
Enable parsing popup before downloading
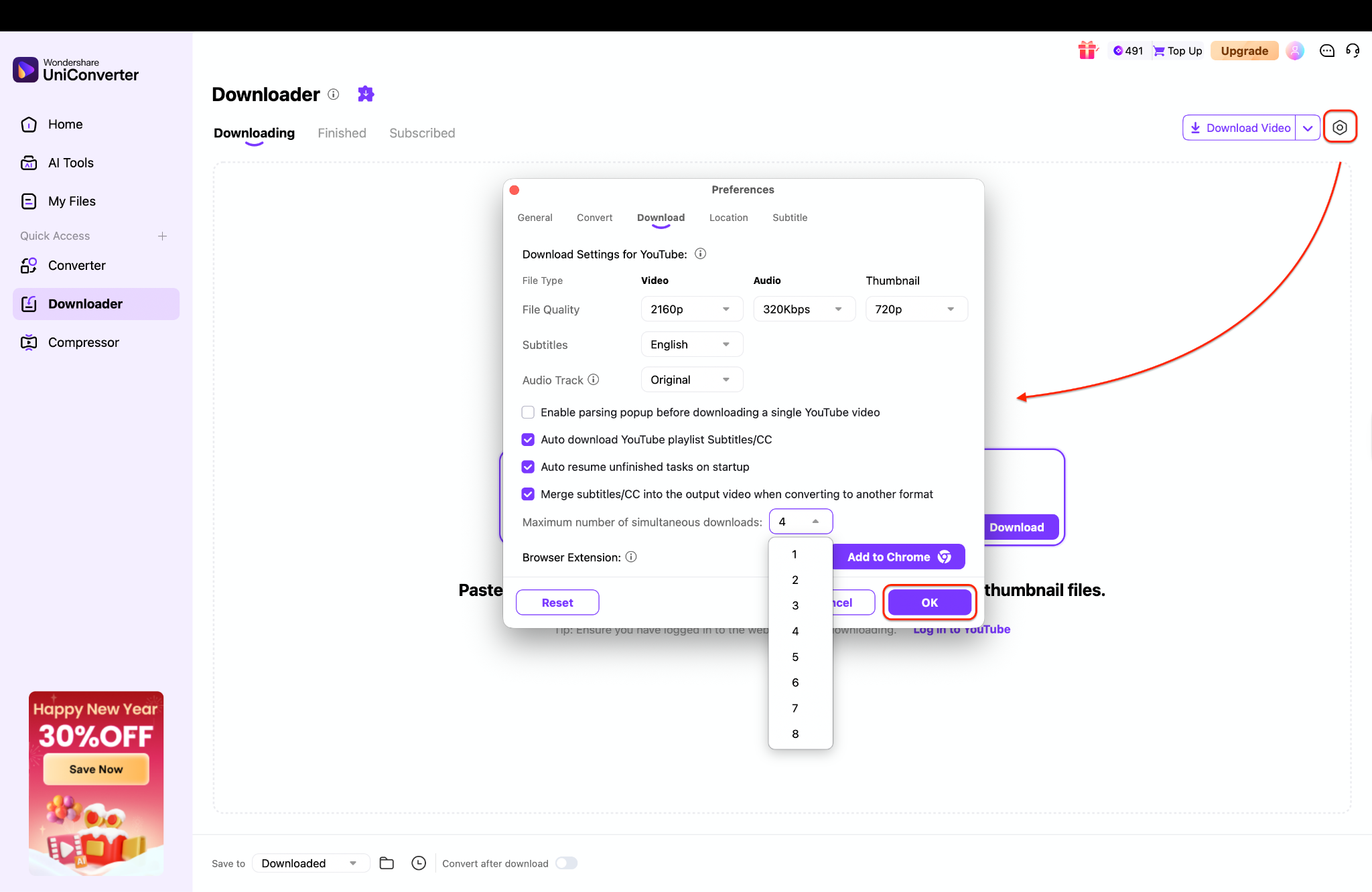528,412
